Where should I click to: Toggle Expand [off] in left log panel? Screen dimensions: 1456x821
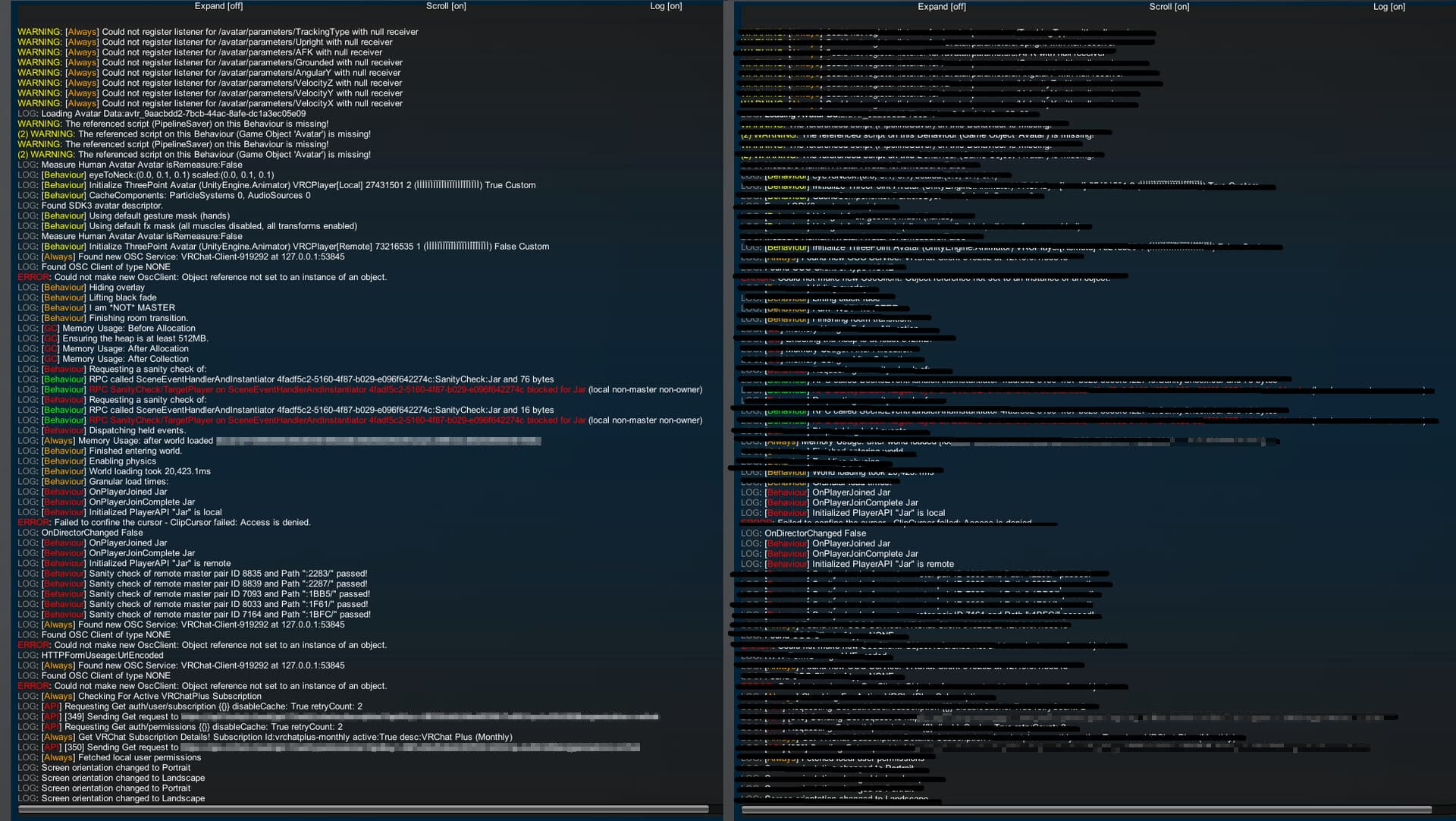218,6
